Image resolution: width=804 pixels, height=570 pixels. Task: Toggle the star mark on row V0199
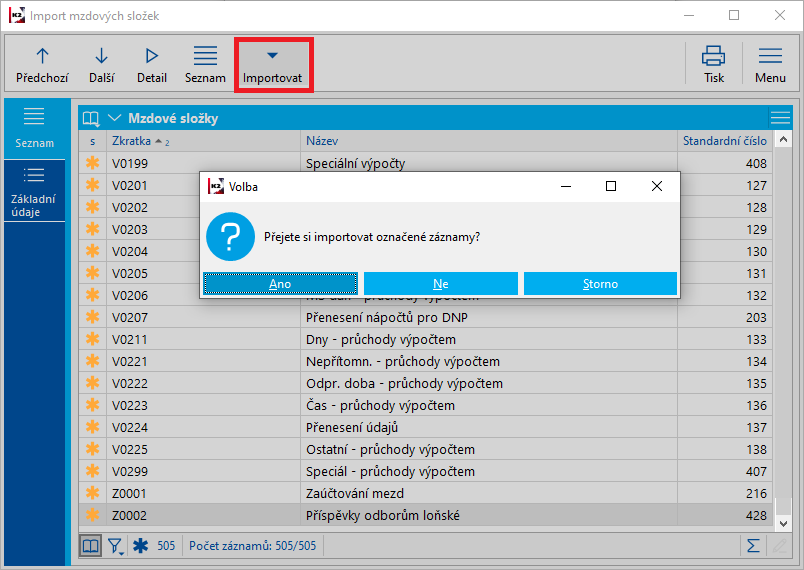(92, 163)
